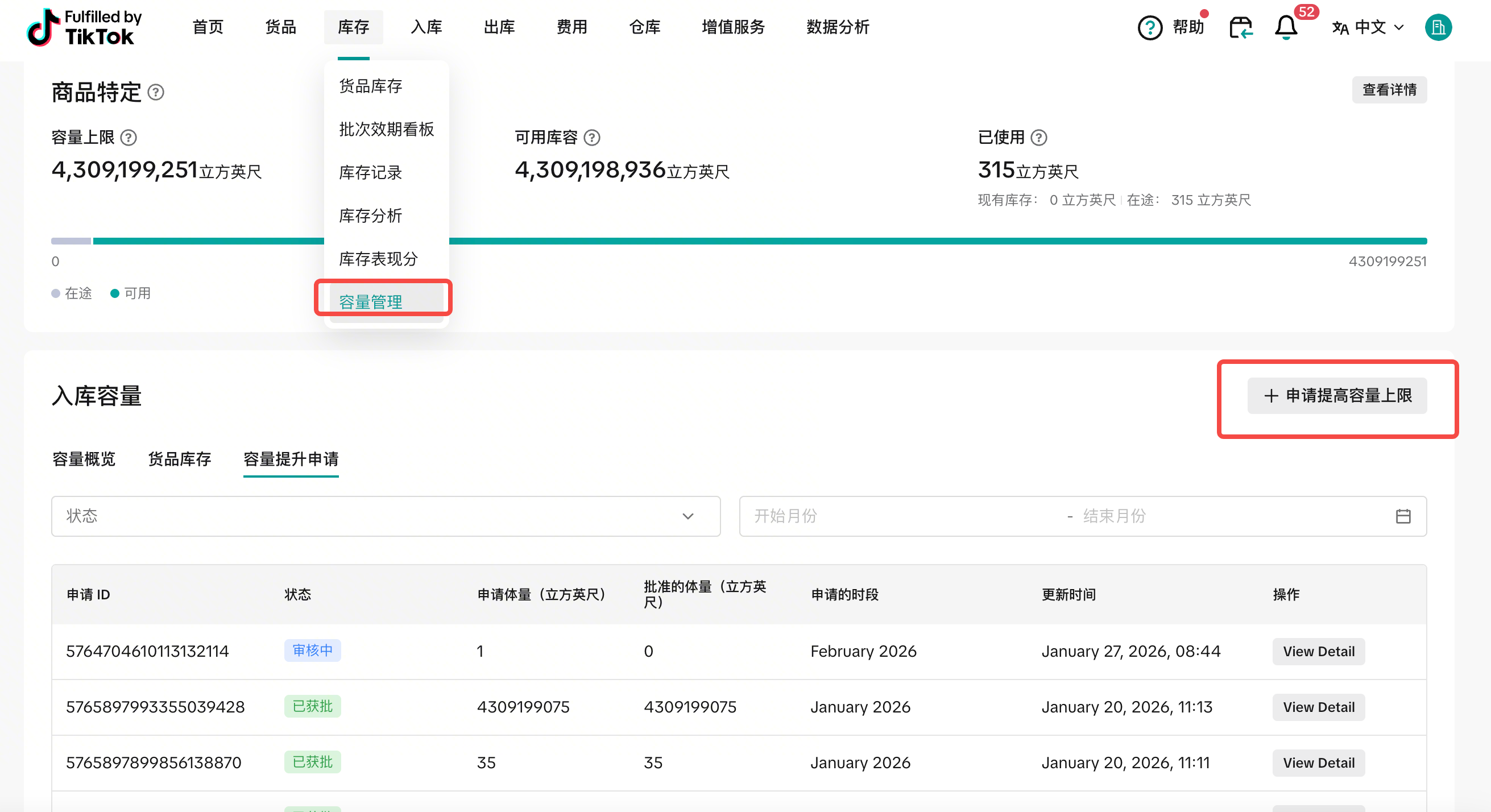The image size is (1491, 812).
Task: Click the help icon next to 容量上限
Action: pos(129,138)
